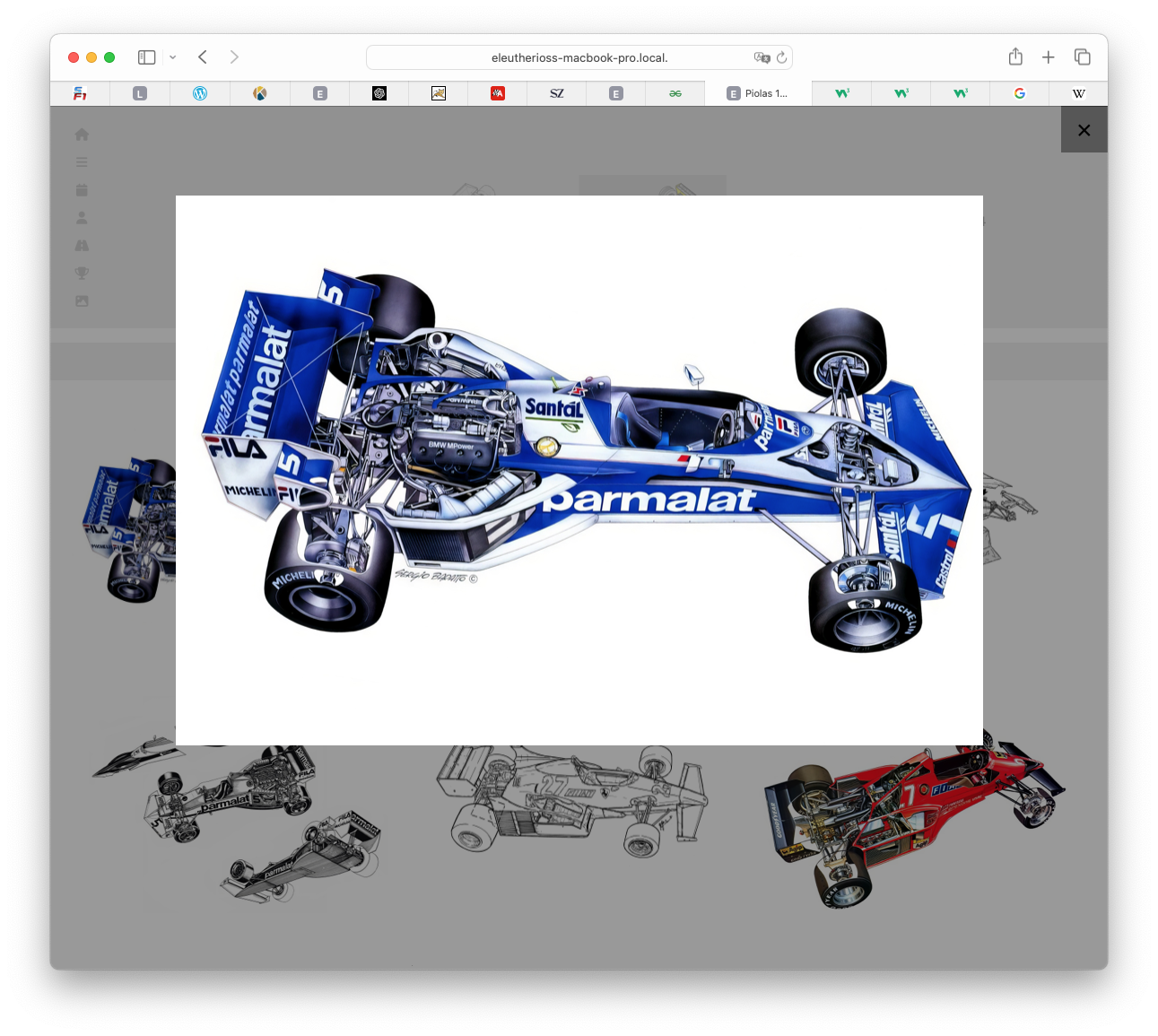
Task: Switch to the F1 logo tab
Action: pyautogui.click(x=80, y=93)
